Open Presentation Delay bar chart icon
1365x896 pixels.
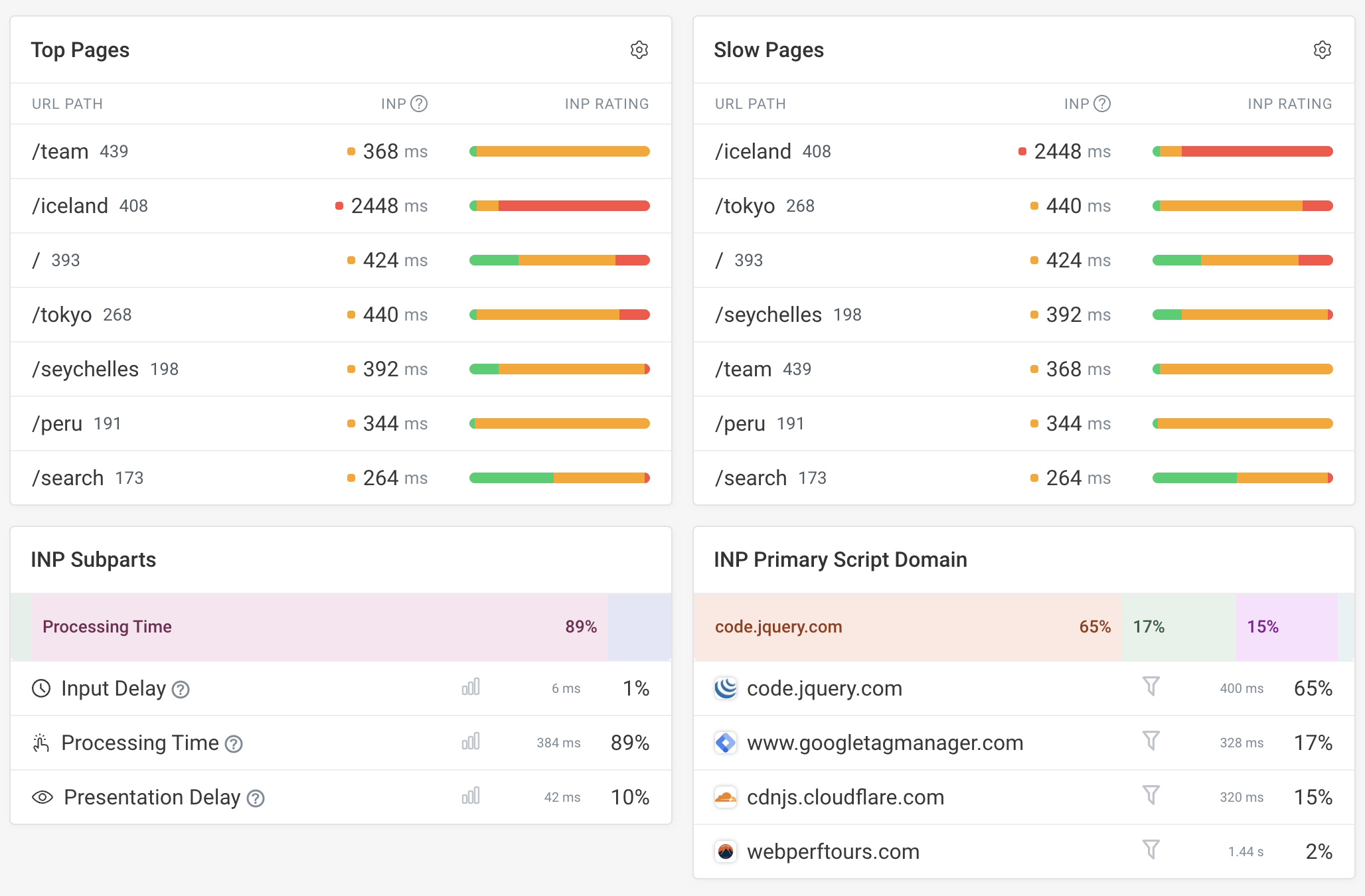point(471,796)
